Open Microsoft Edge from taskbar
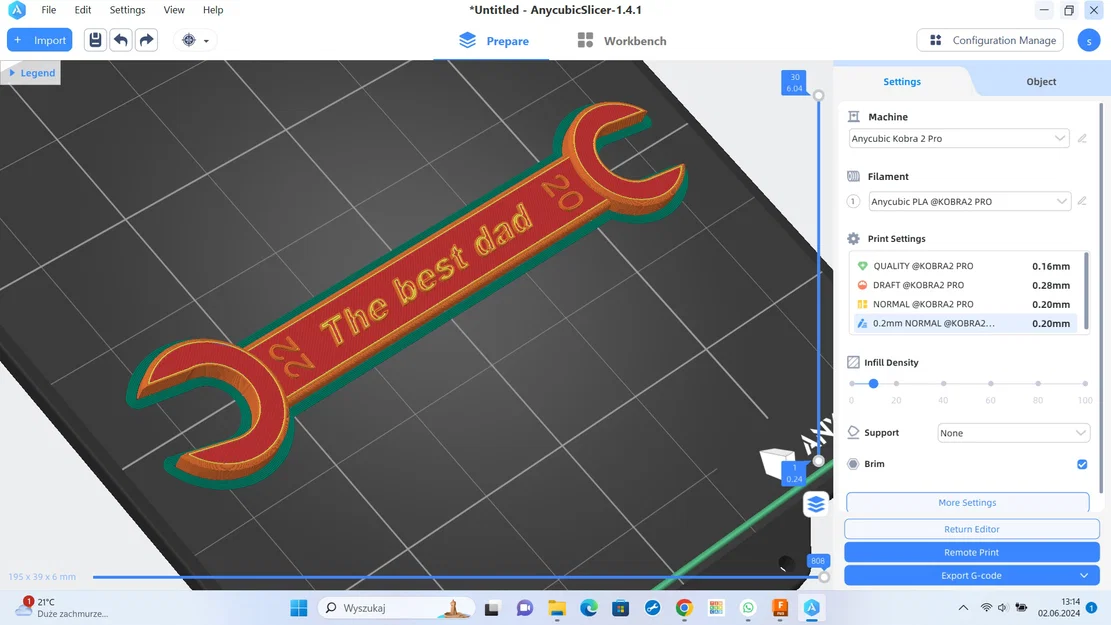The width and height of the screenshot is (1111, 625). [x=589, y=608]
